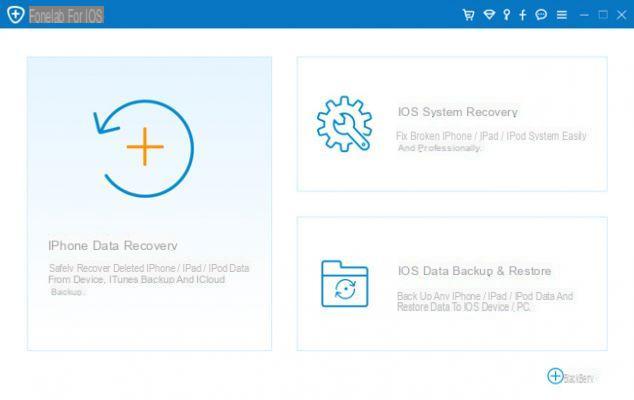Click the circular arrow recovery icon
Viewport: 634px width, 400px height.
click(144, 148)
